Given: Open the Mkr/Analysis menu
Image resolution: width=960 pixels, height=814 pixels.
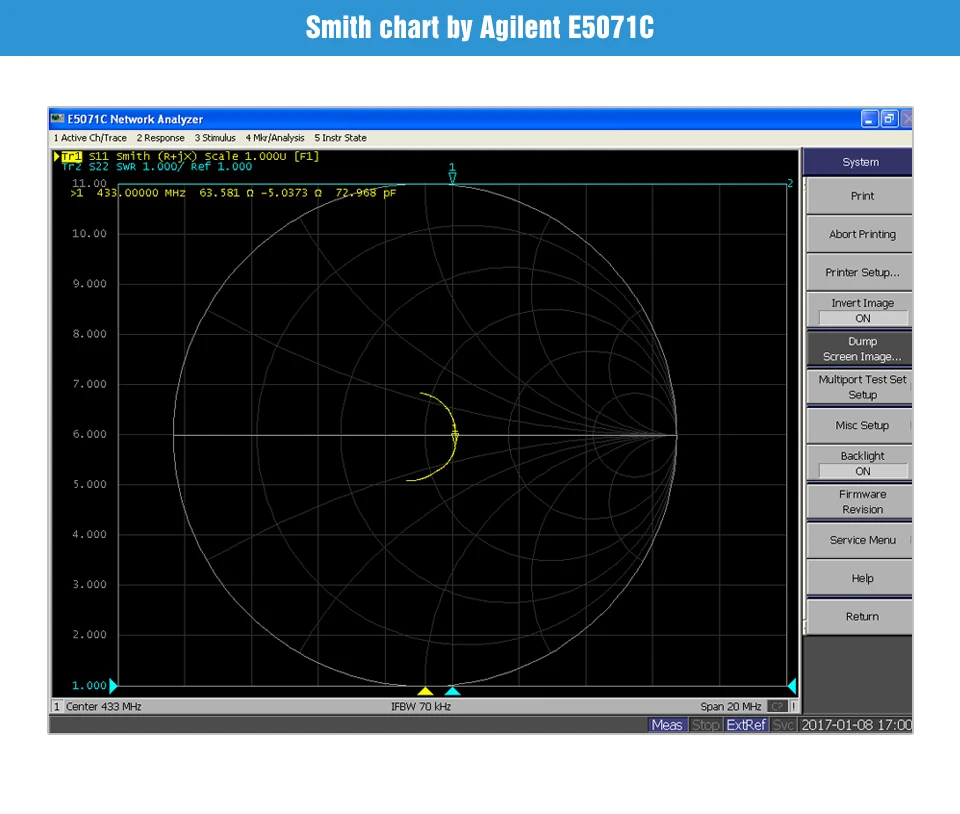Looking at the screenshot, I should [x=275, y=138].
